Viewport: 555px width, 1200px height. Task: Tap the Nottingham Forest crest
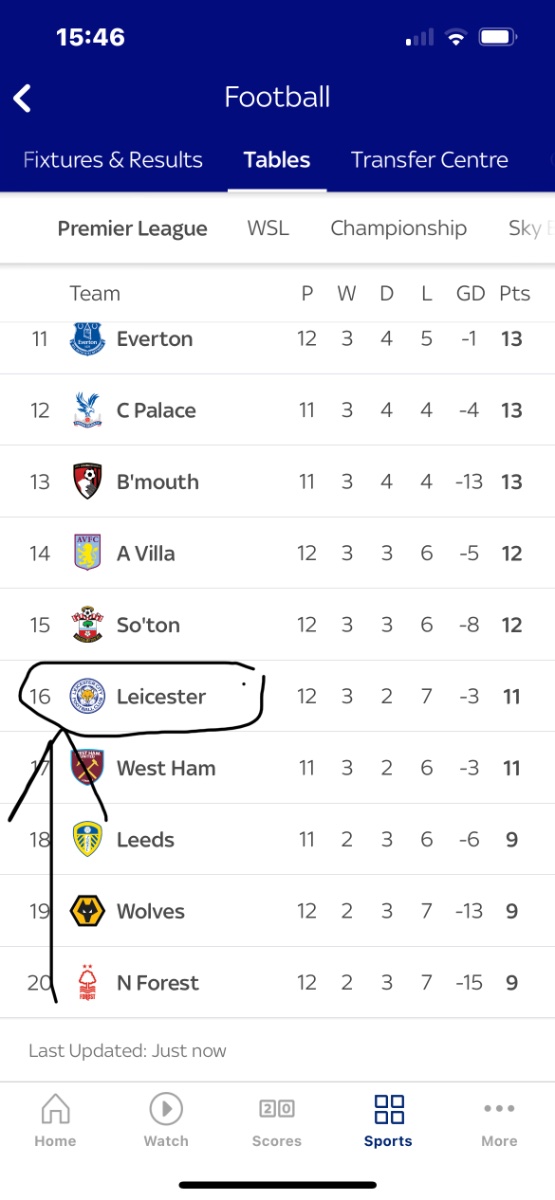pyautogui.click(x=88, y=982)
